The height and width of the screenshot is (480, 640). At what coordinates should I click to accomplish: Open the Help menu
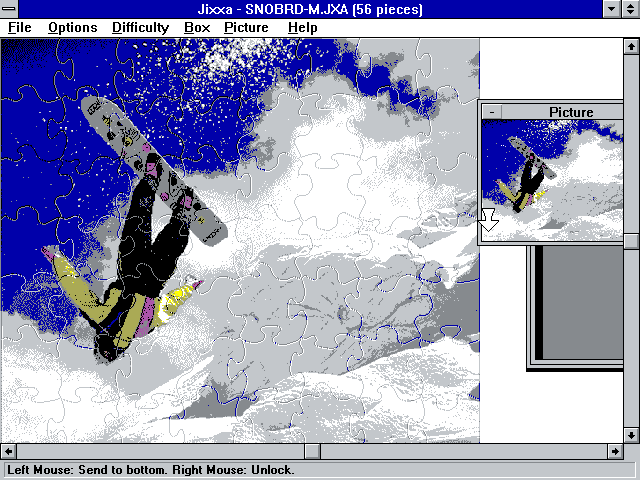(x=302, y=27)
